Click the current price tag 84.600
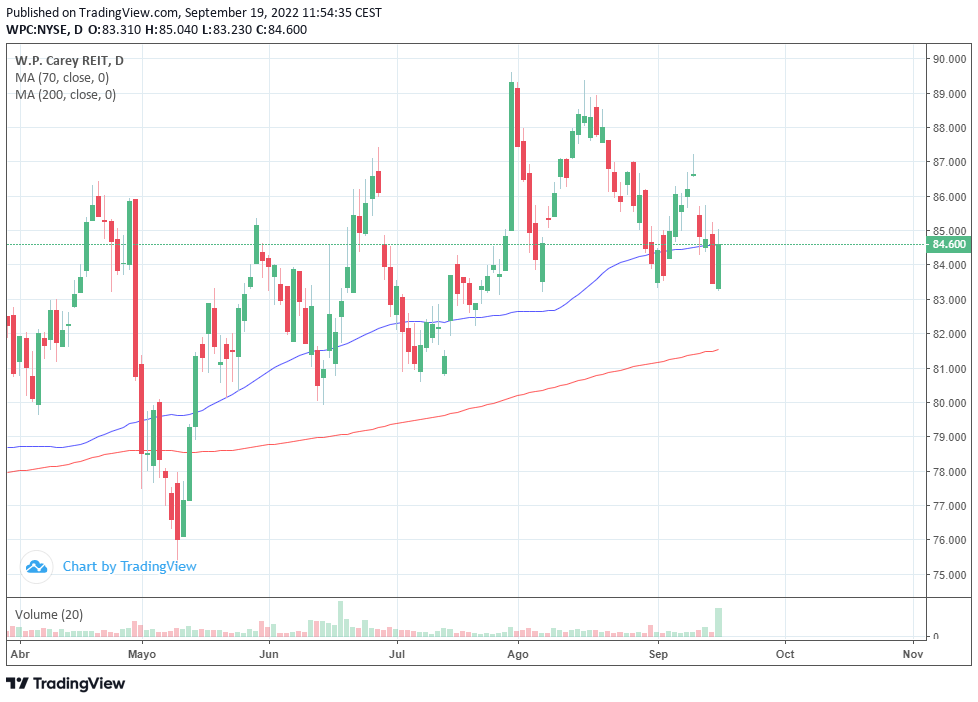 949,245
